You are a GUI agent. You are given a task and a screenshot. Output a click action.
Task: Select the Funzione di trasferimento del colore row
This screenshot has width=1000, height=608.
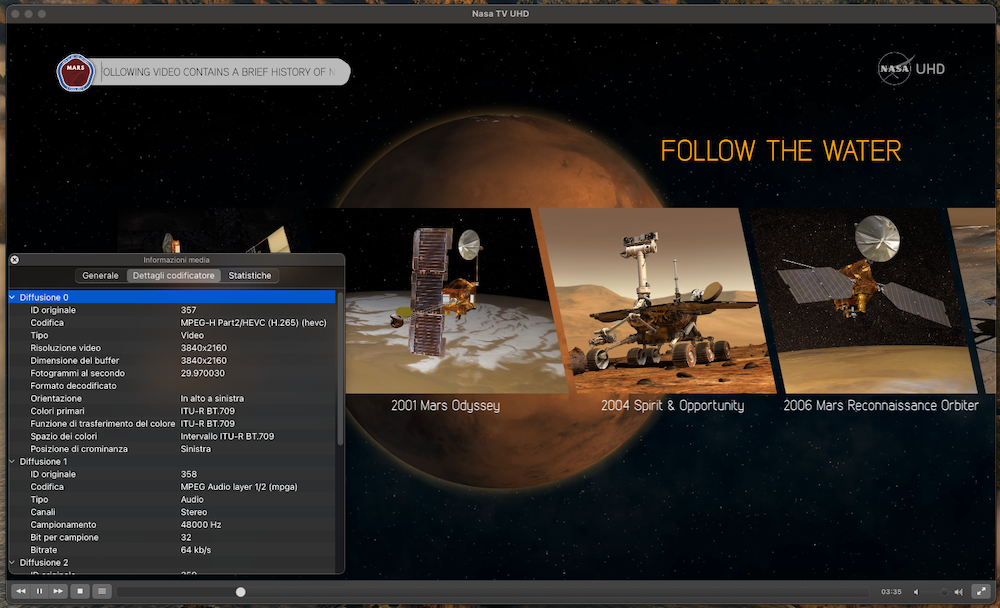(x=172, y=424)
